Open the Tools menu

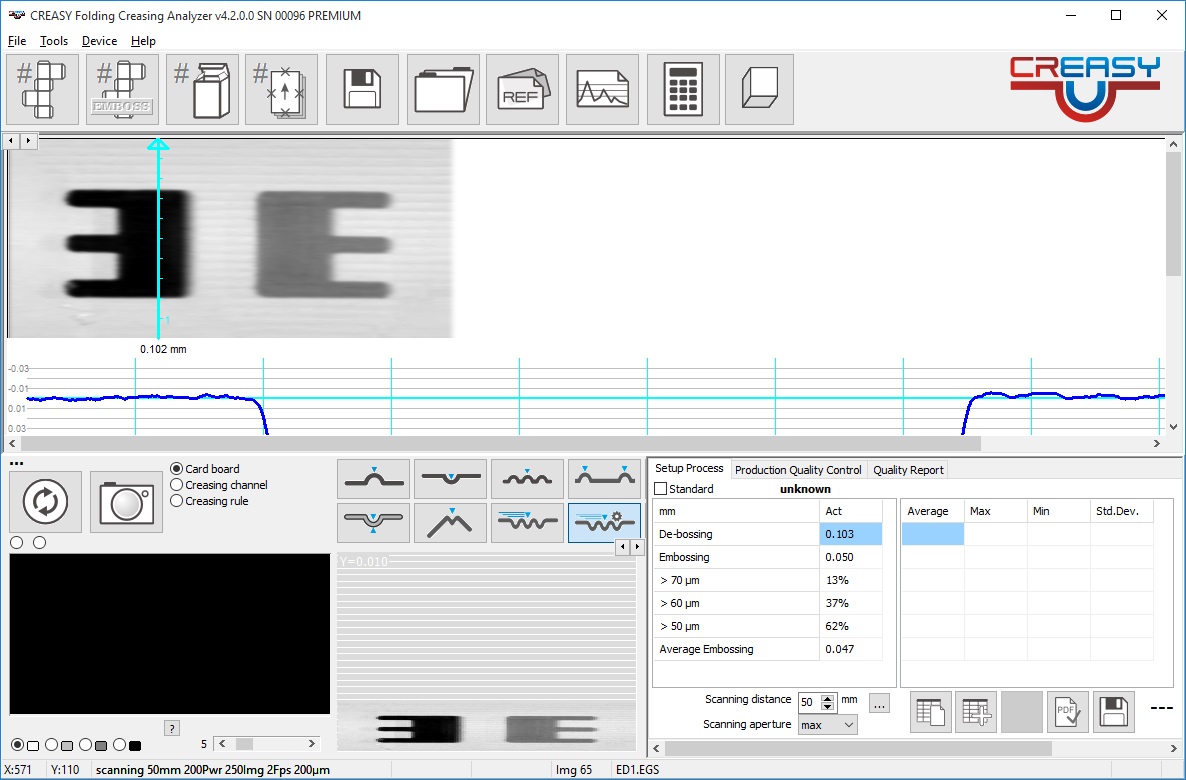tap(54, 41)
